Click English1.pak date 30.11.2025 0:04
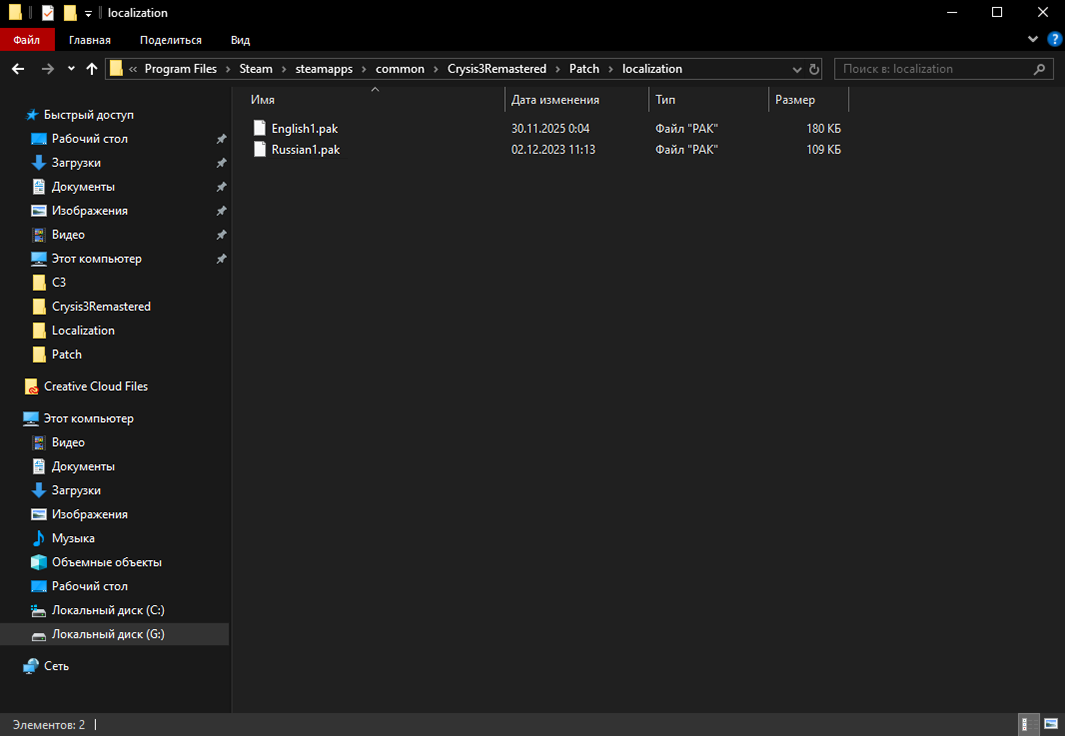Viewport: 1065px width, 736px height. tap(550, 128)
